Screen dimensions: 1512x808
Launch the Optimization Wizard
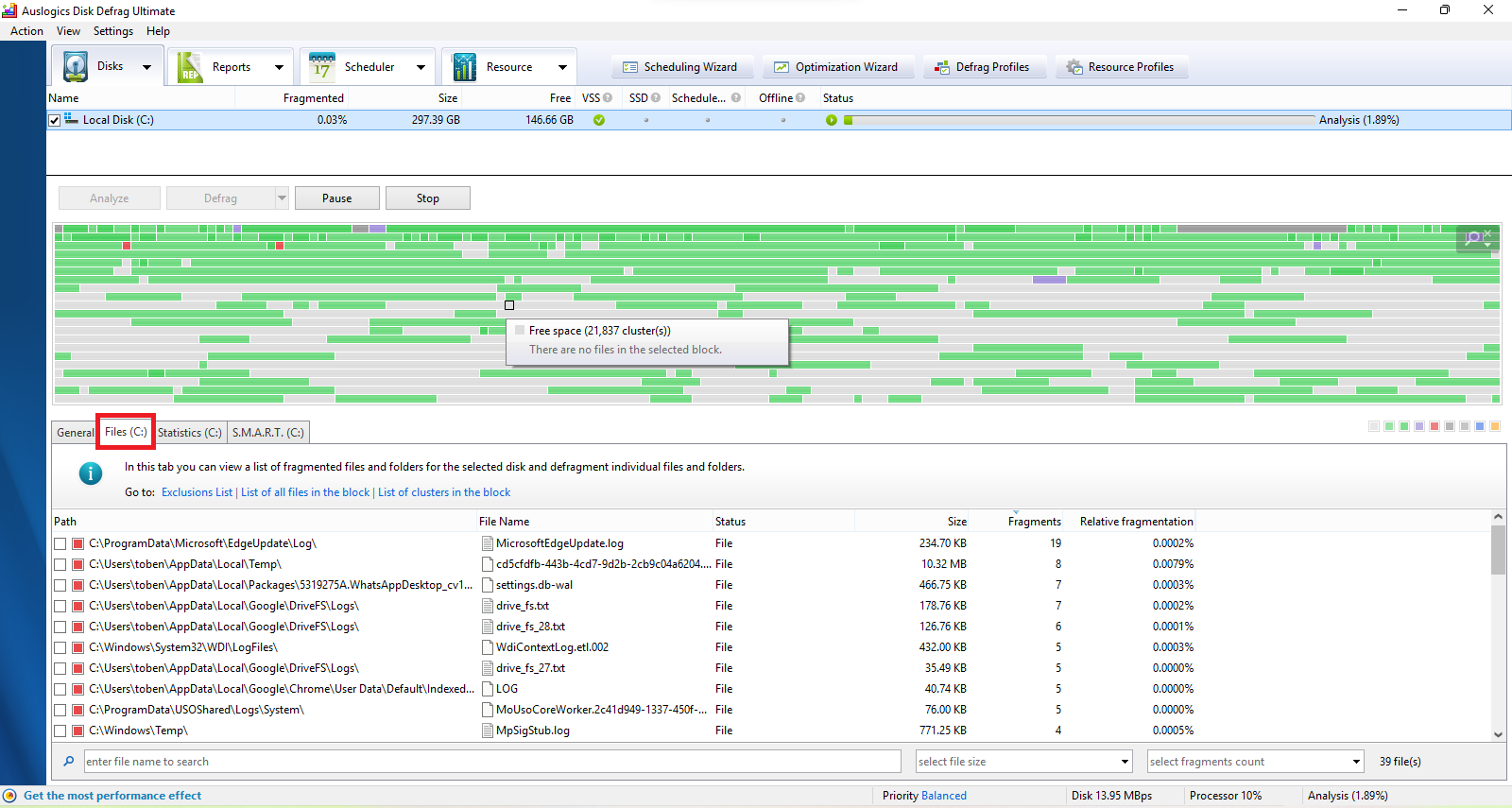click(x=836, y=67)
